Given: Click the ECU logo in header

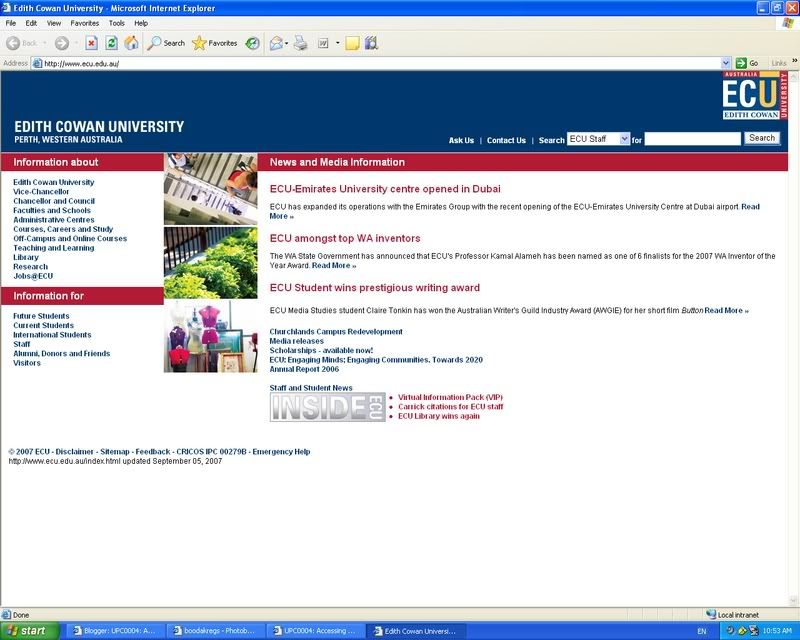Looking at the screenshot, I should tap(754, 97).
